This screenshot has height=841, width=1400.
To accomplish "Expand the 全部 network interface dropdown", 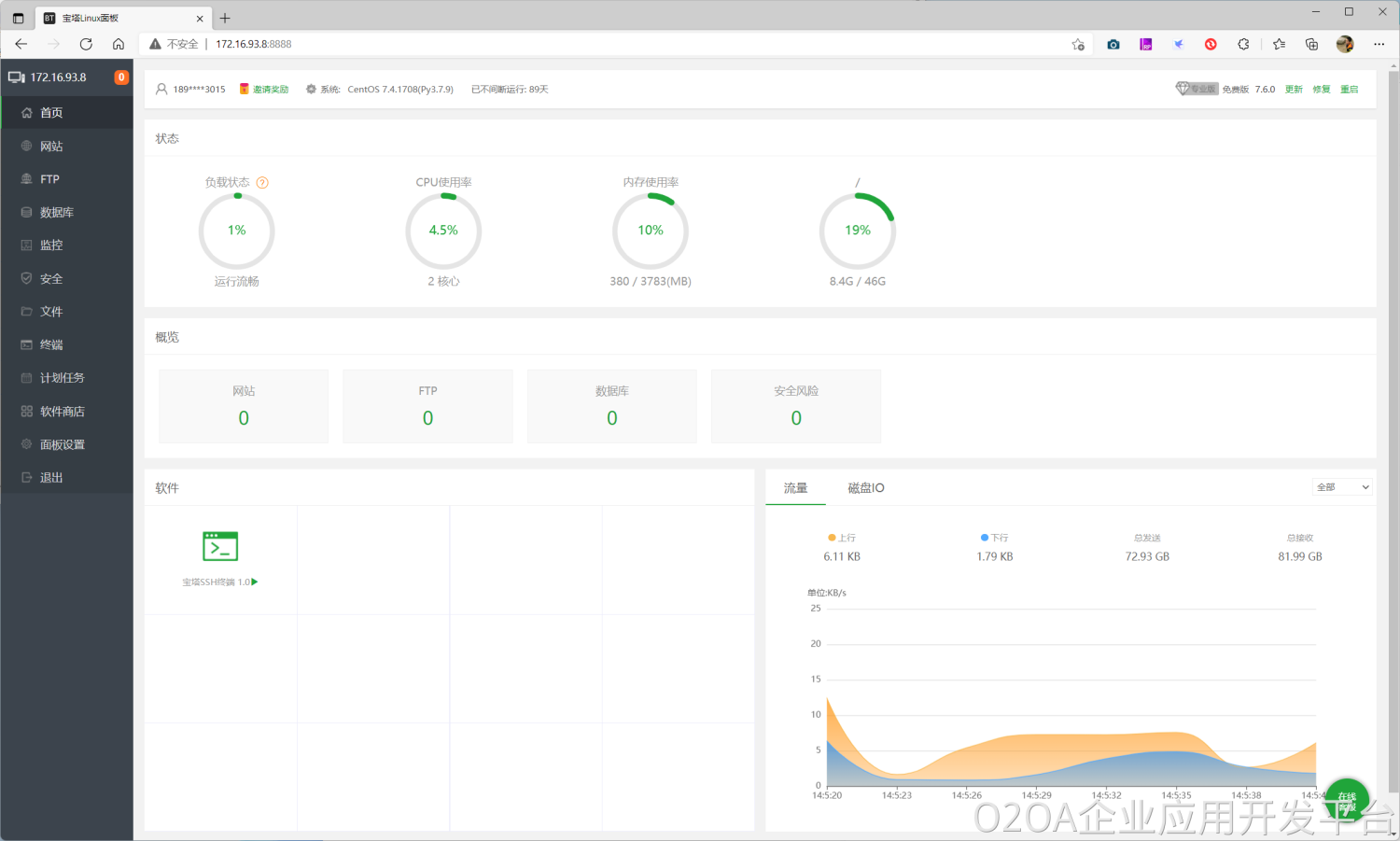I will point(1342,487).
